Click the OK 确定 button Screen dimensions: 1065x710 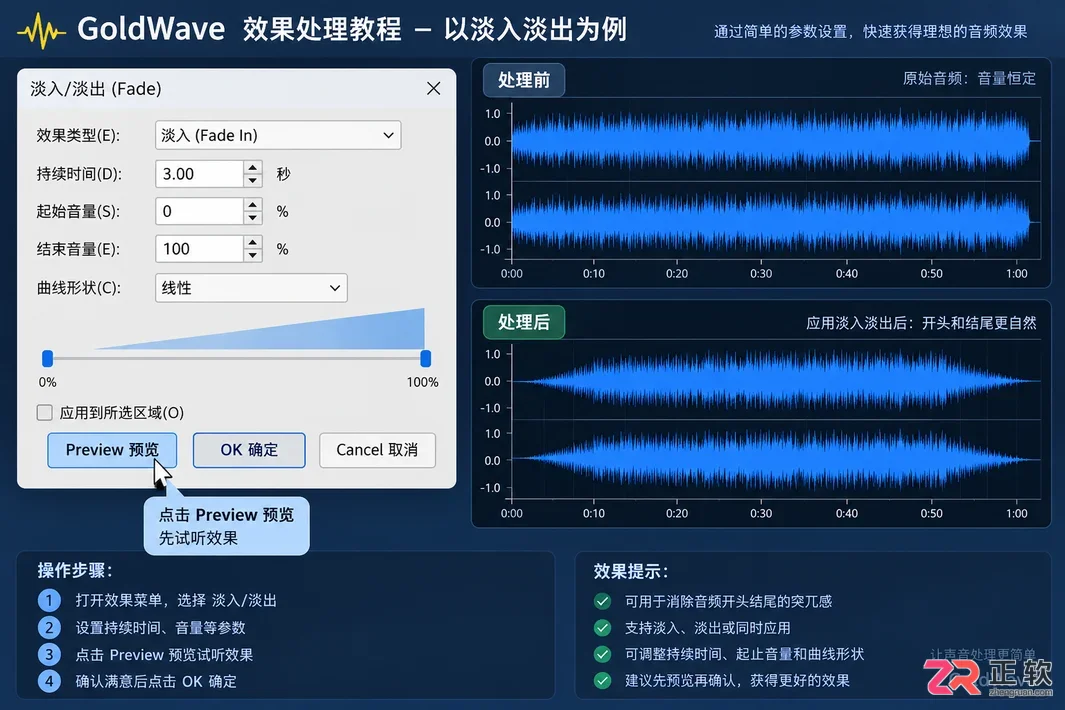point(249,450)
